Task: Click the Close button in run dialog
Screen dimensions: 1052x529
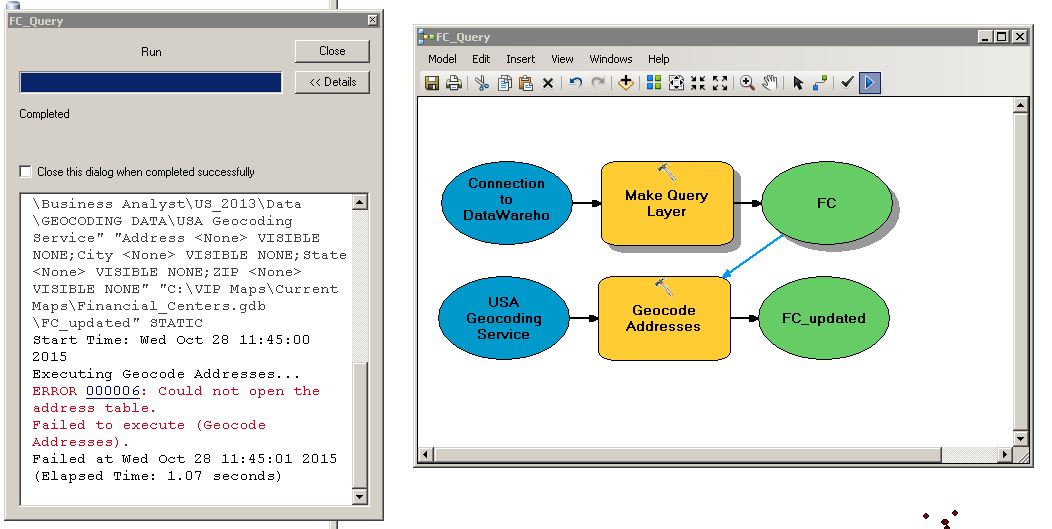Action: click(332, 51)
